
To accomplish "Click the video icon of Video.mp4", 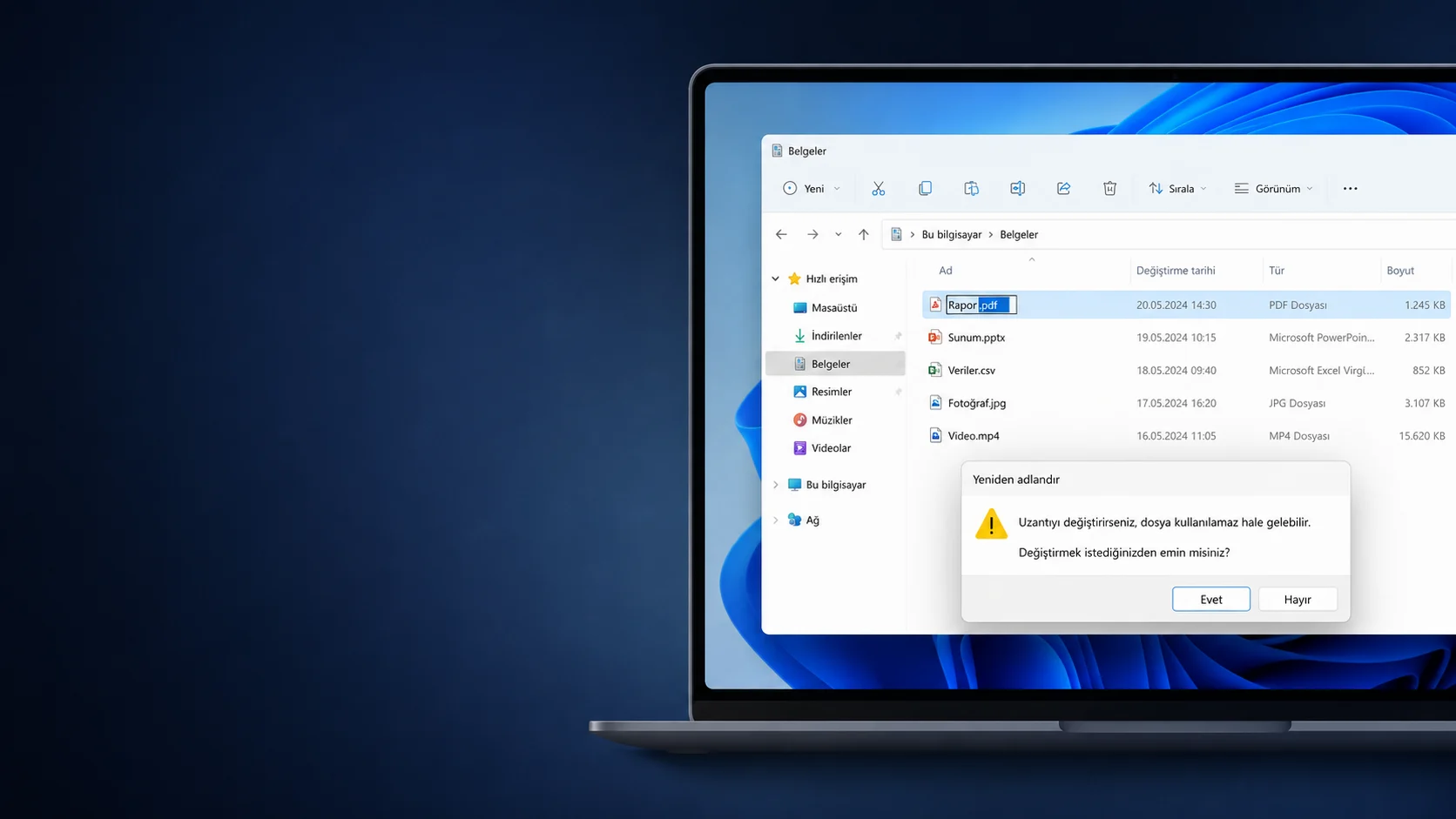I will [935, 435].
